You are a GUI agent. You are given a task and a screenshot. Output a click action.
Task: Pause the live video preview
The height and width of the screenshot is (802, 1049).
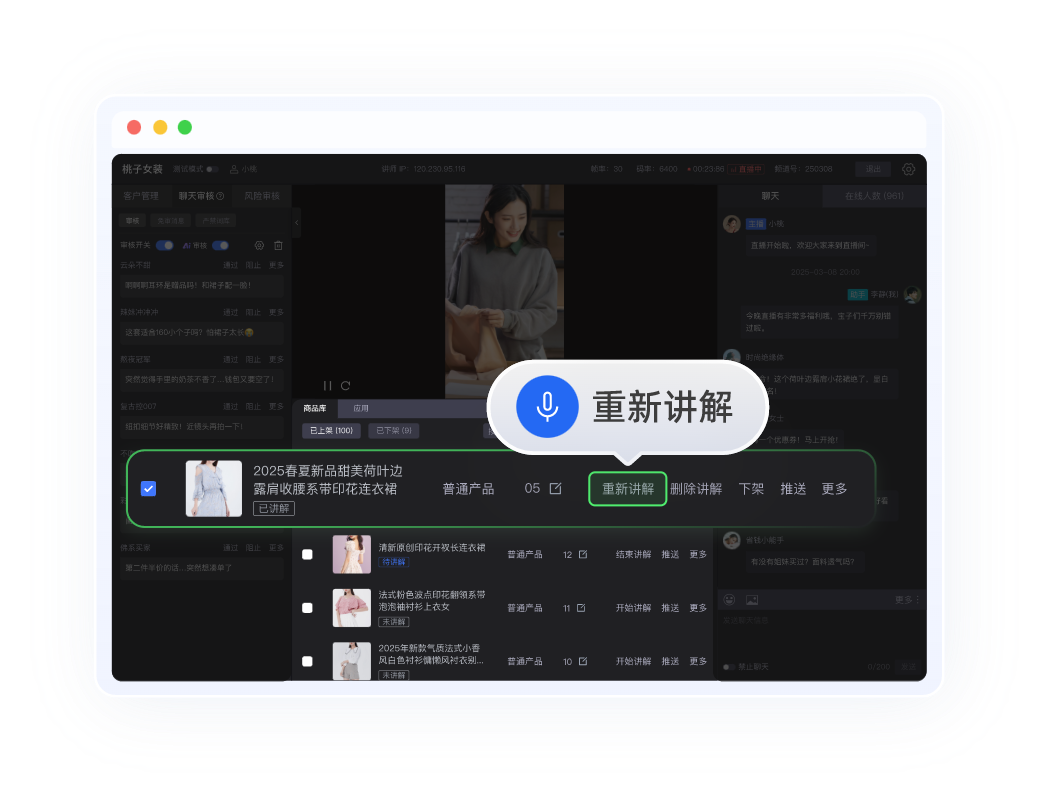coord(327,385)
